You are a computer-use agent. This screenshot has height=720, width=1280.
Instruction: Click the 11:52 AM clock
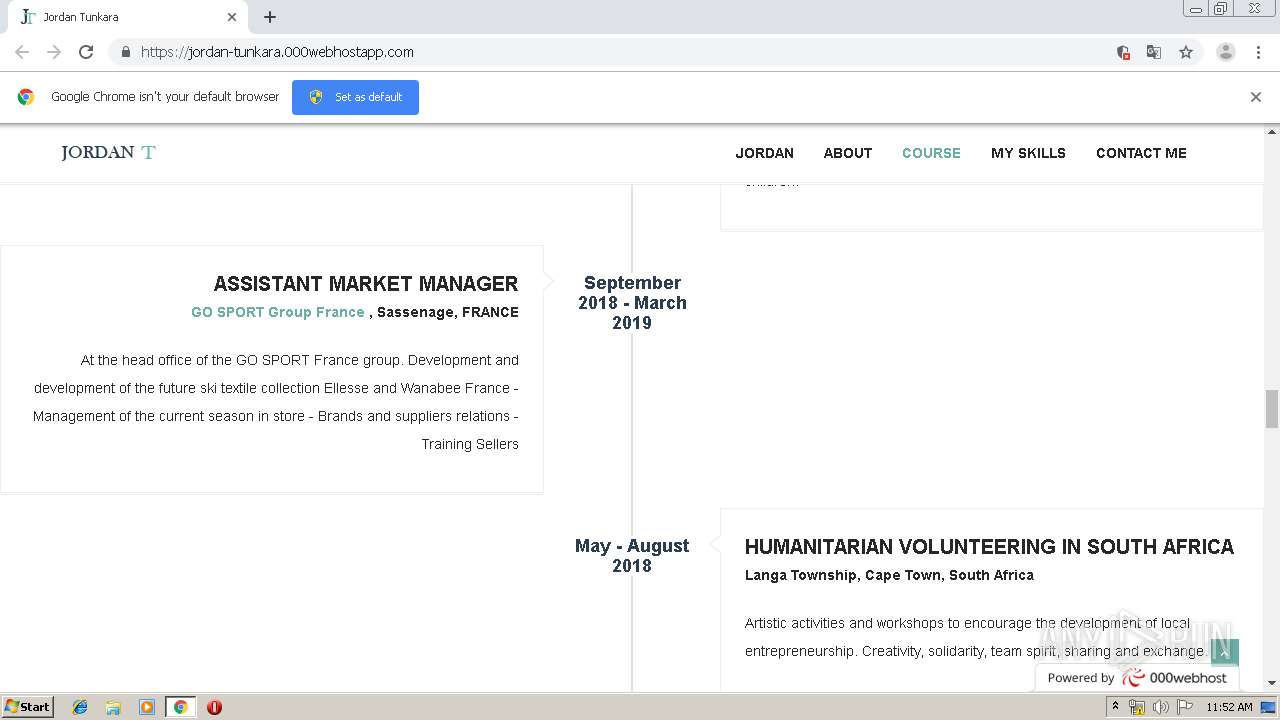click(1229, 707)
